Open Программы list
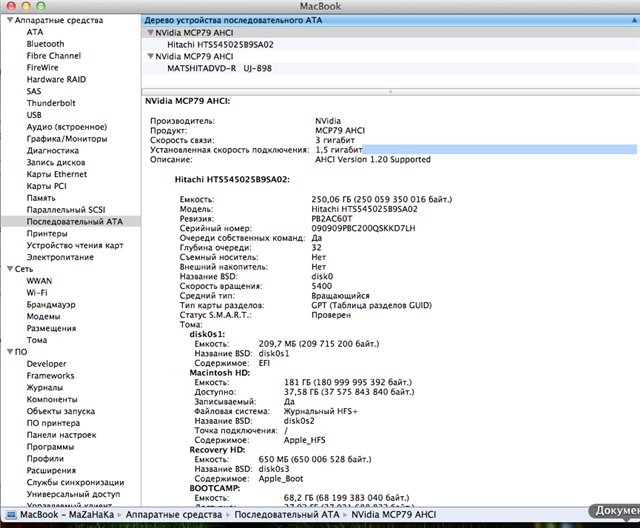 point(50,446)
